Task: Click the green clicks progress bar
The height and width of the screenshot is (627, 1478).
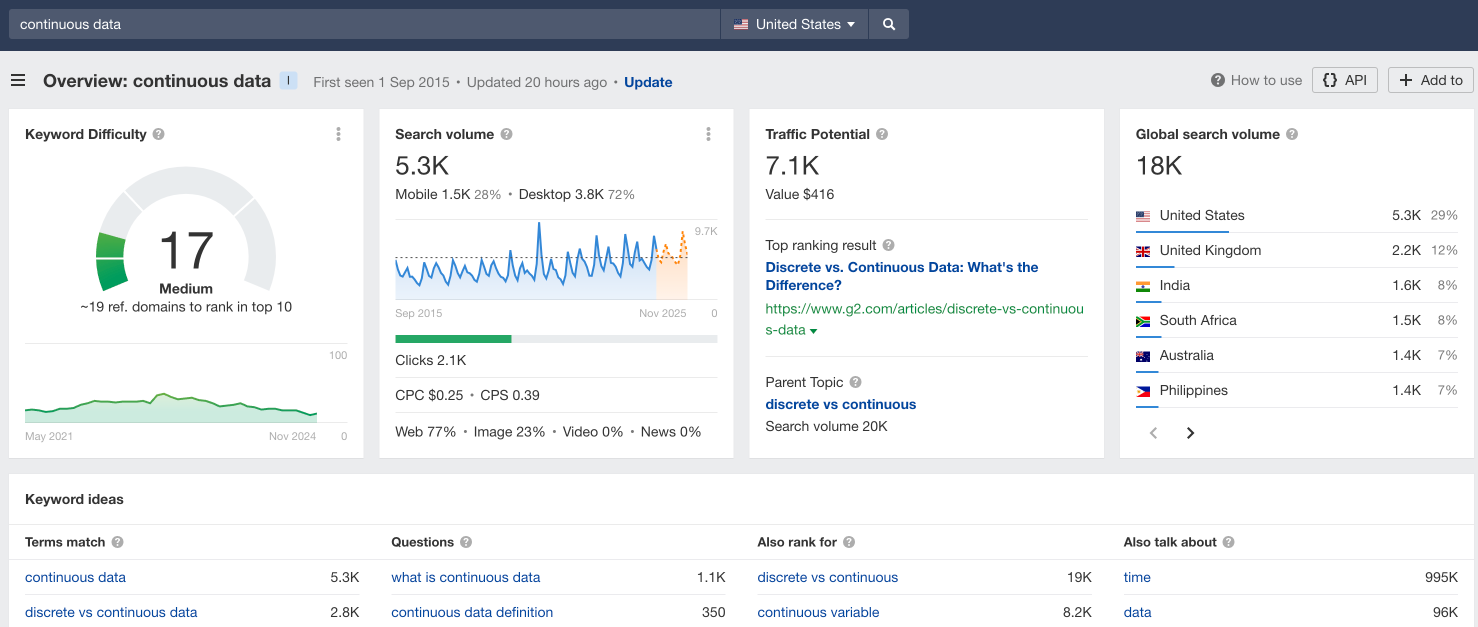Action: click(453, 339)
